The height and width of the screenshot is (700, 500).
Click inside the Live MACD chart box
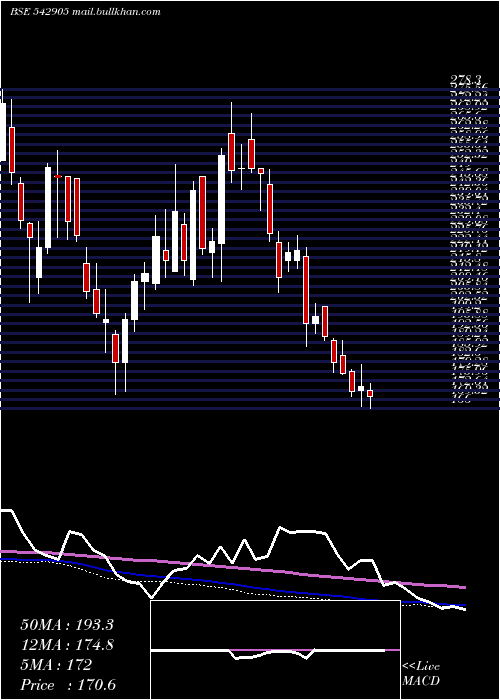(x=275, y=650)
